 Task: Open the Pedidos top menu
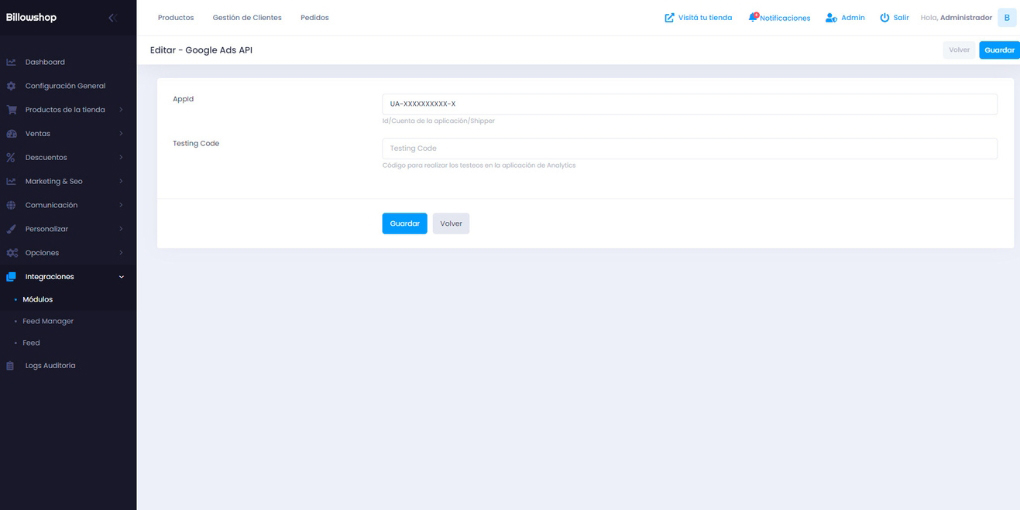pos(314,18)
